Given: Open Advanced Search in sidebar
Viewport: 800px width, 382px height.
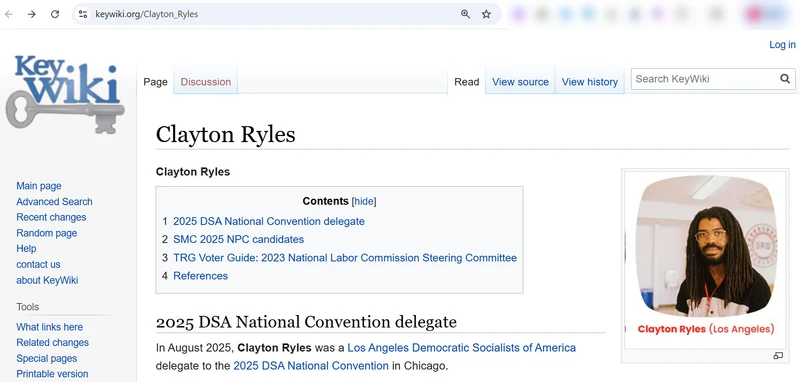Looking at the screenshot, I should tap(54, 201).
